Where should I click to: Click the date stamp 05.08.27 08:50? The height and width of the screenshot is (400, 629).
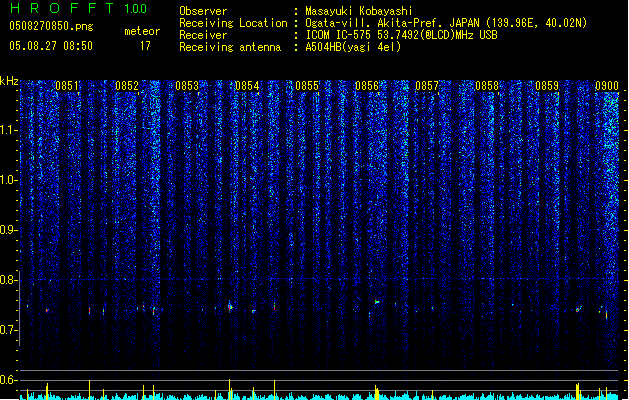[51, 46]
